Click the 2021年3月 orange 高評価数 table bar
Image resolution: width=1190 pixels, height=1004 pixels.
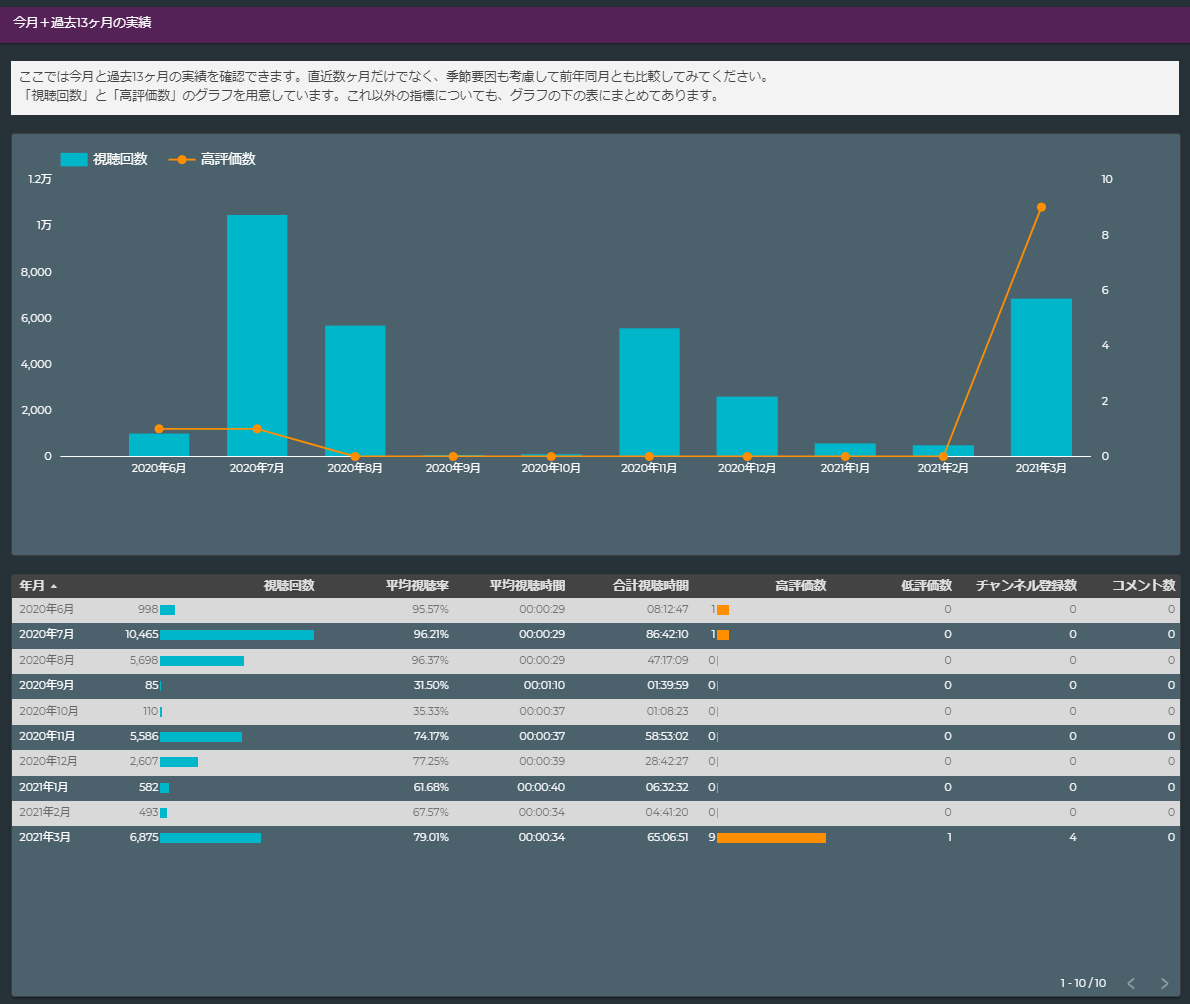click(x=771, y=837)
